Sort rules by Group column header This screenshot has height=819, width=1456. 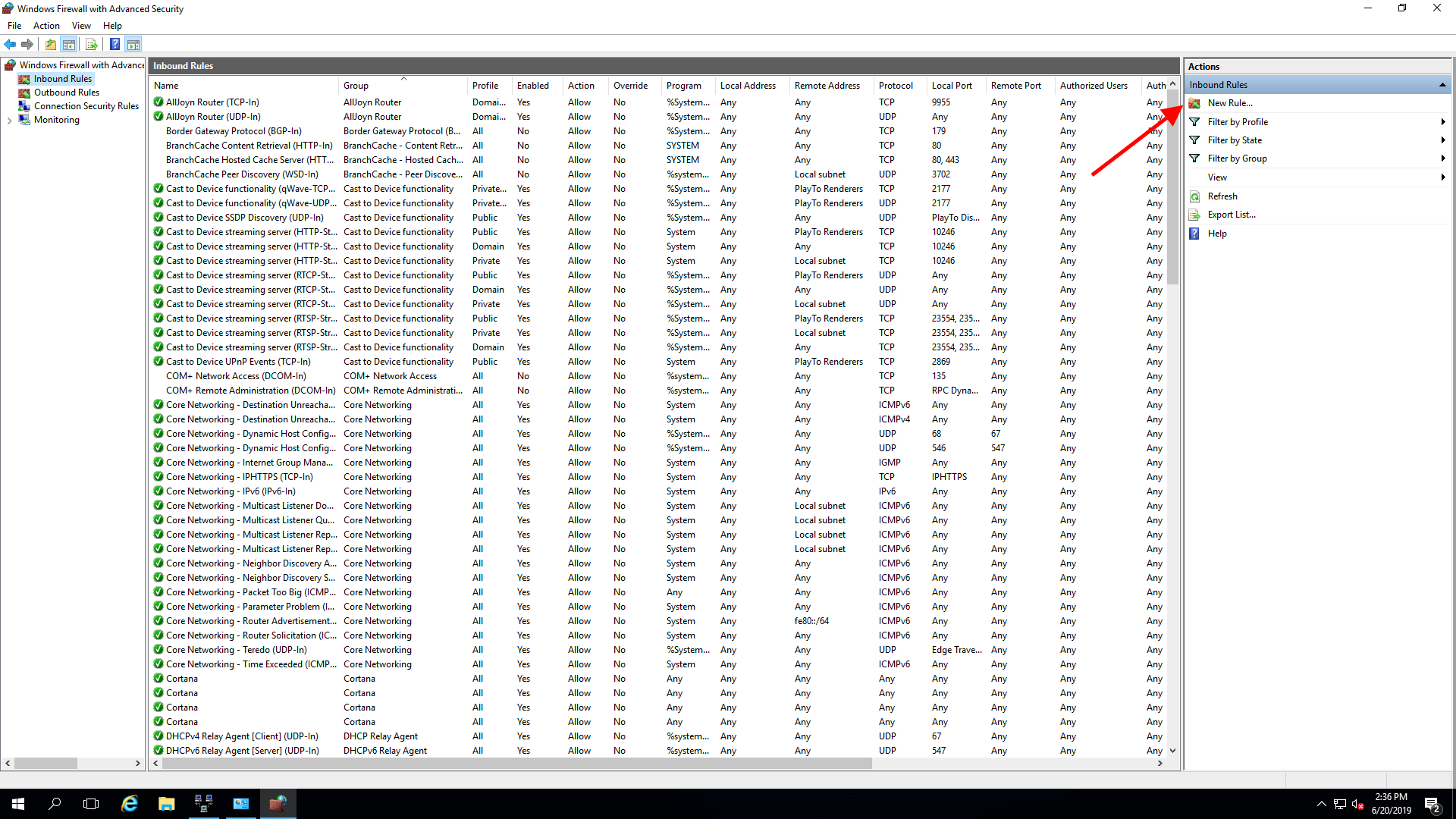pyautogui.click(x=403, y=86)
